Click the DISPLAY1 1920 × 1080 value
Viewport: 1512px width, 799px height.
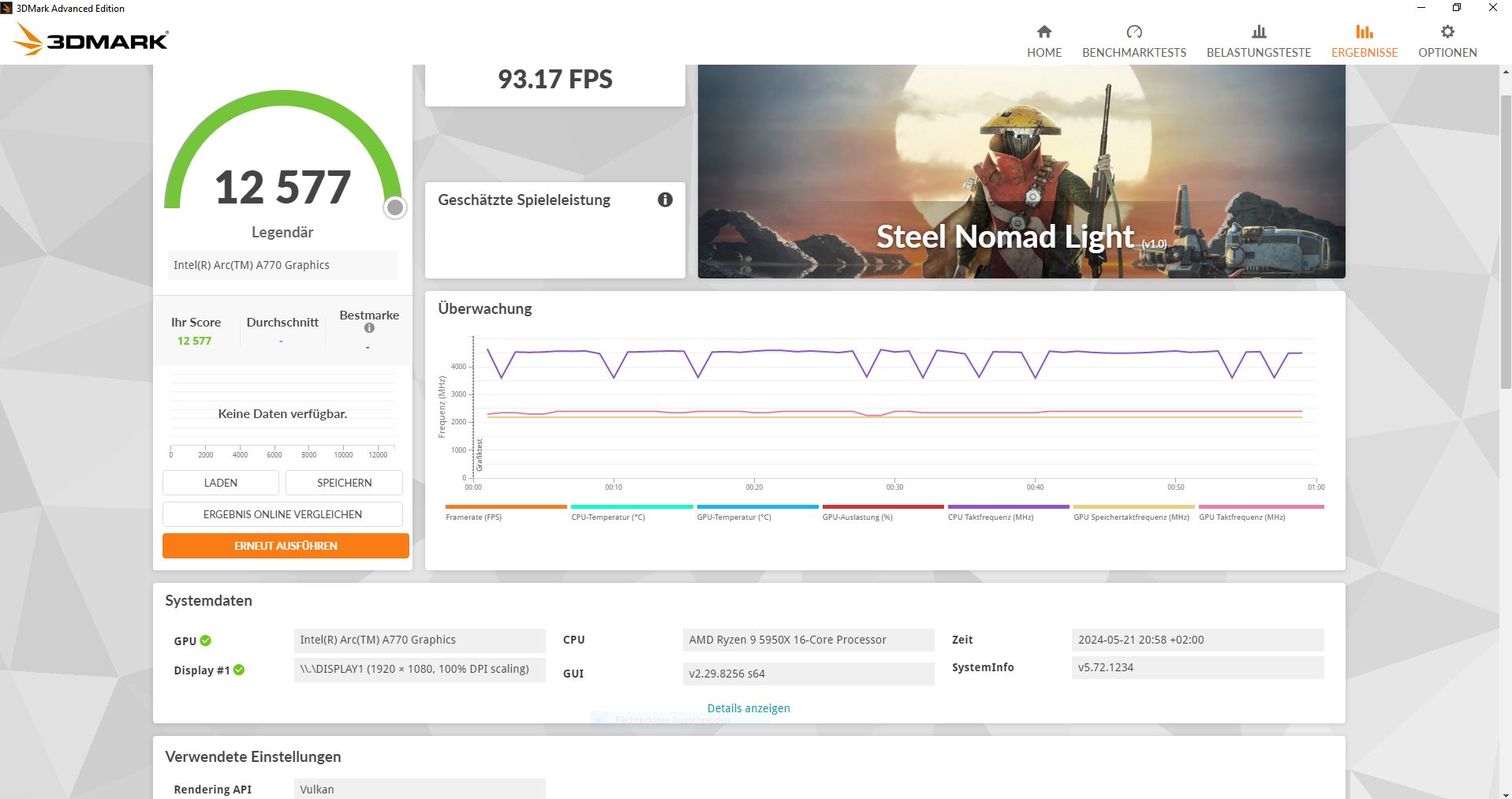click(x=420, y=670)
